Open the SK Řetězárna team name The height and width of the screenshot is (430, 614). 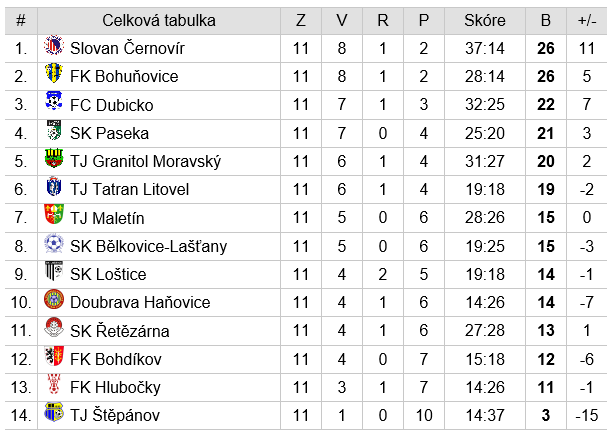coord(119,331)
